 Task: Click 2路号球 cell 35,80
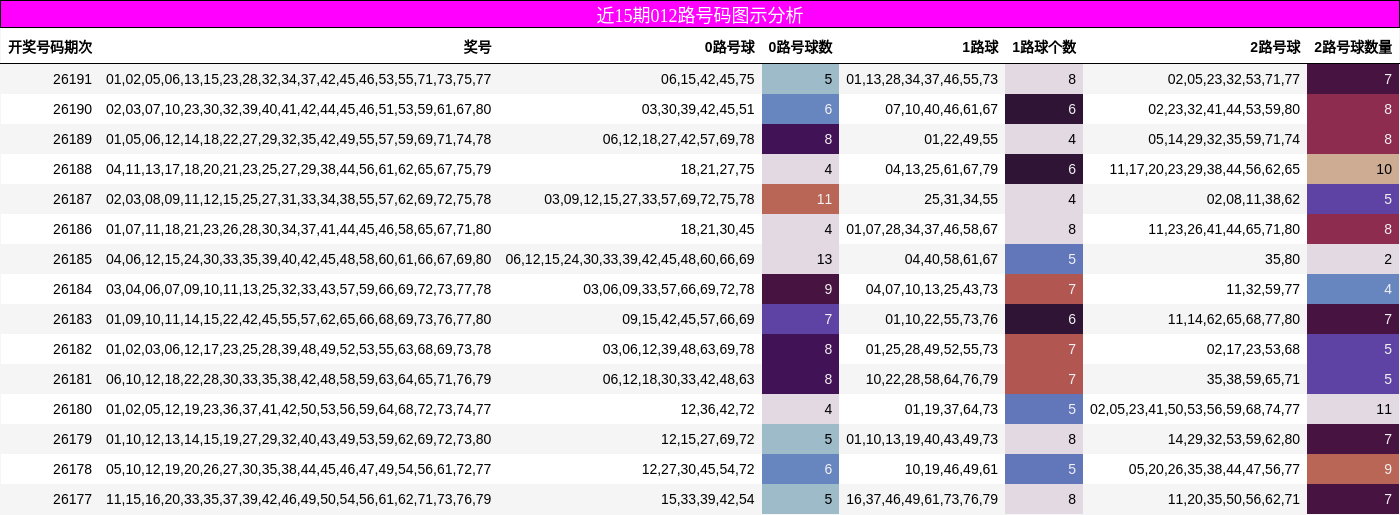(x=1282, y=259)
